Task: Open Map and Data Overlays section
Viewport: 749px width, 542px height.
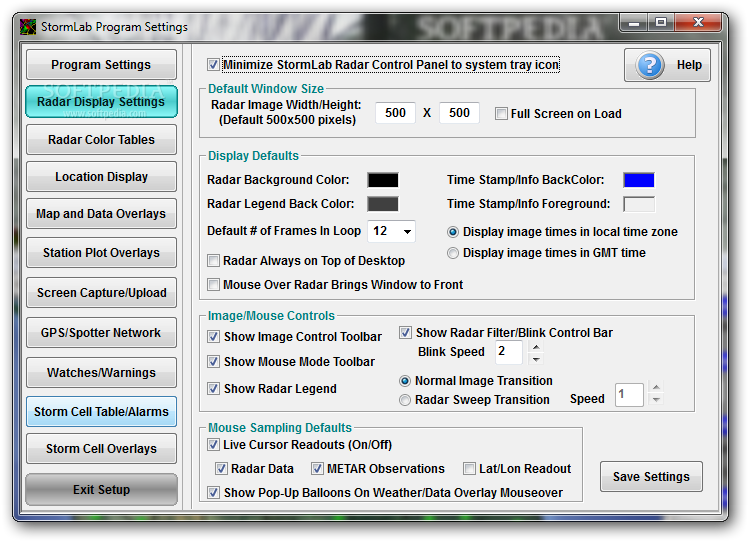Action: pyautogui.click(x=101, y=213)
